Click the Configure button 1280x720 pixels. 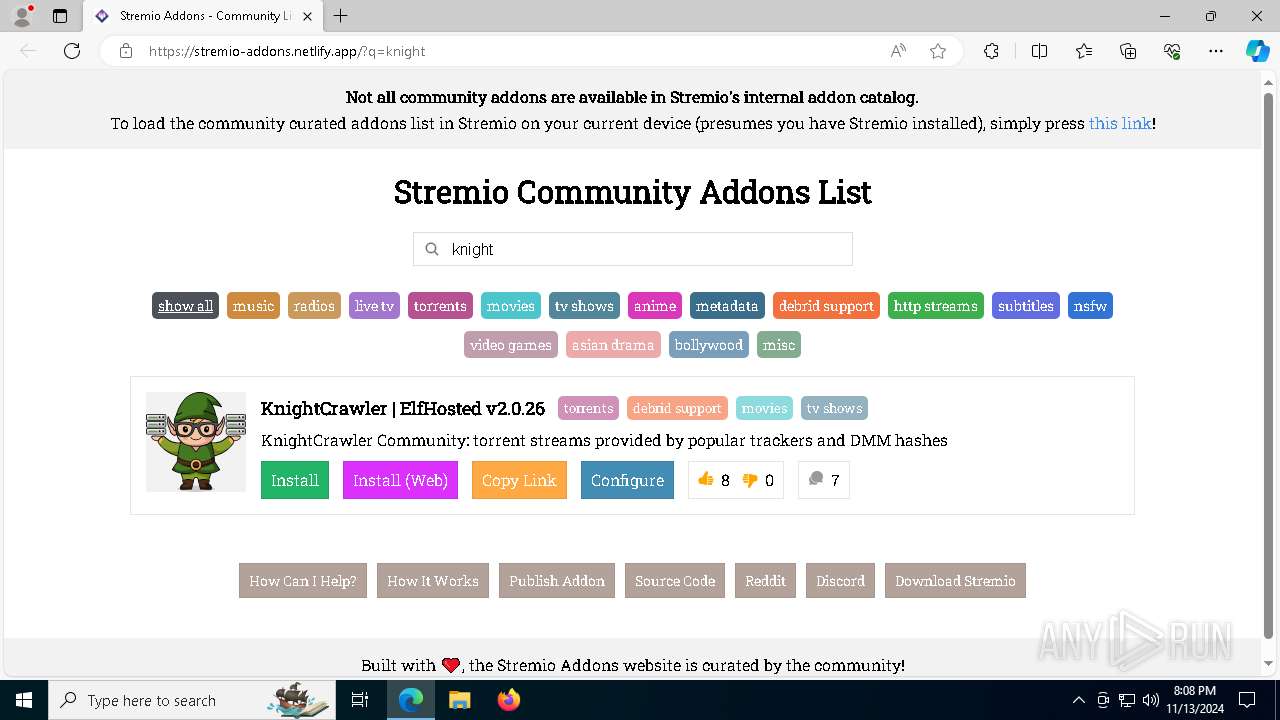[627, 480]
